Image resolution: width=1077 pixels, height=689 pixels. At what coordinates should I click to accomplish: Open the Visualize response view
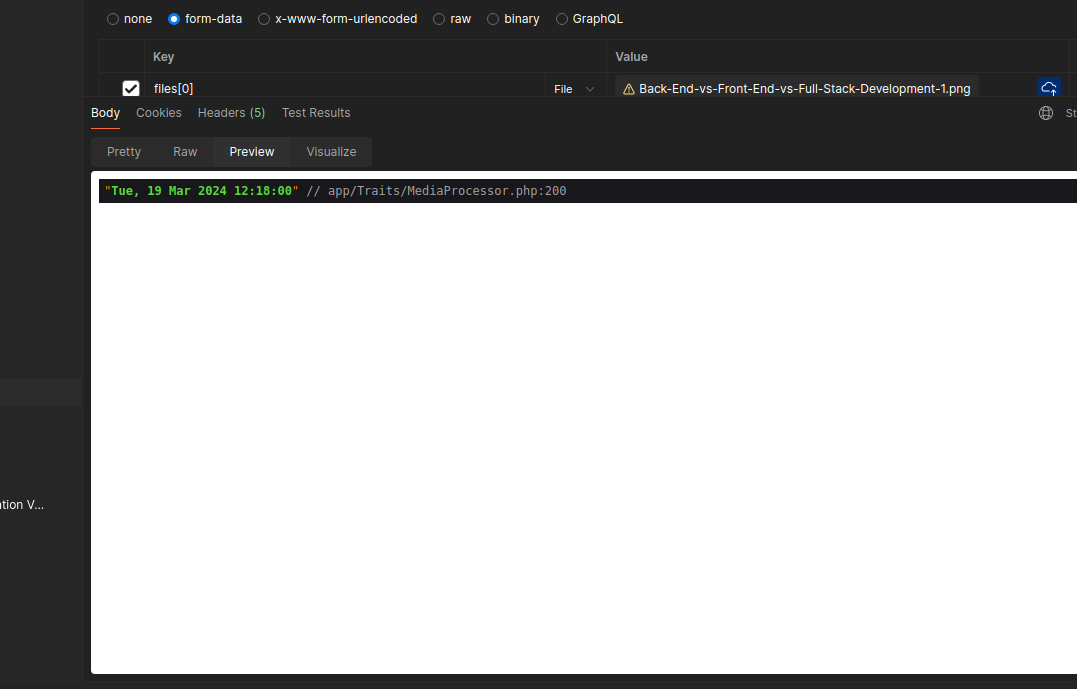pos(331,152)
